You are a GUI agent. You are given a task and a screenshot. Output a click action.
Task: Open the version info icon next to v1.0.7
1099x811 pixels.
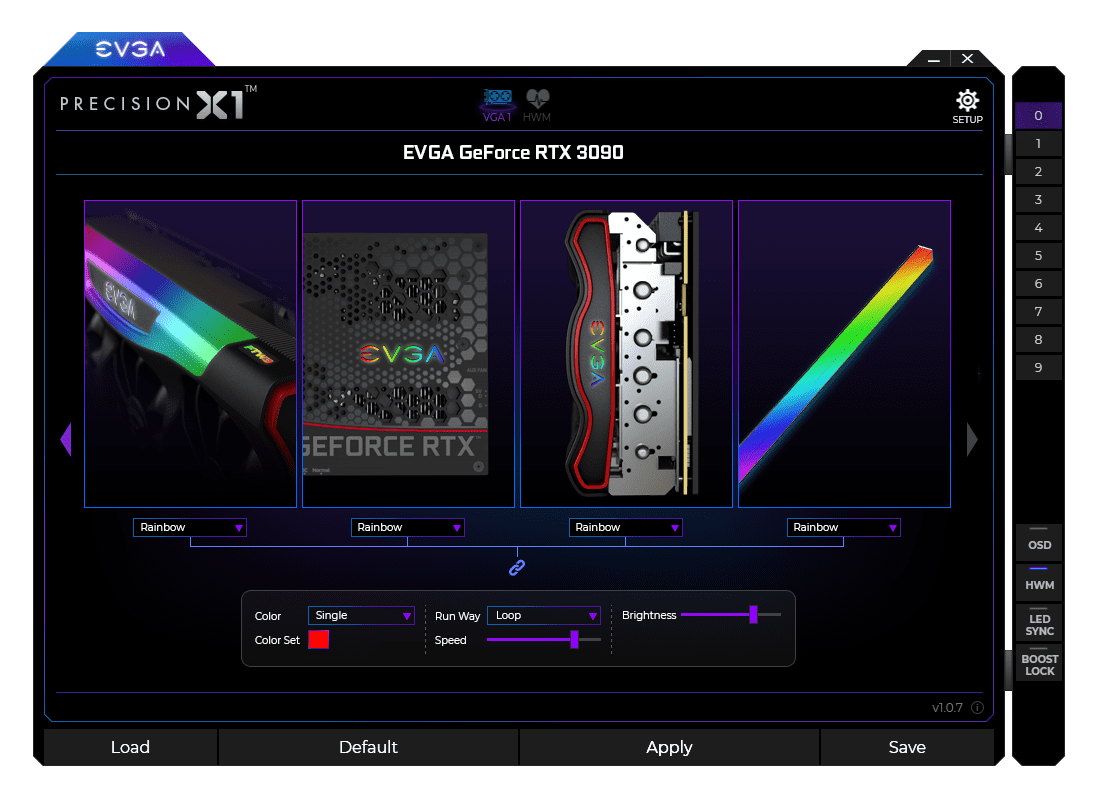point(977,708)
